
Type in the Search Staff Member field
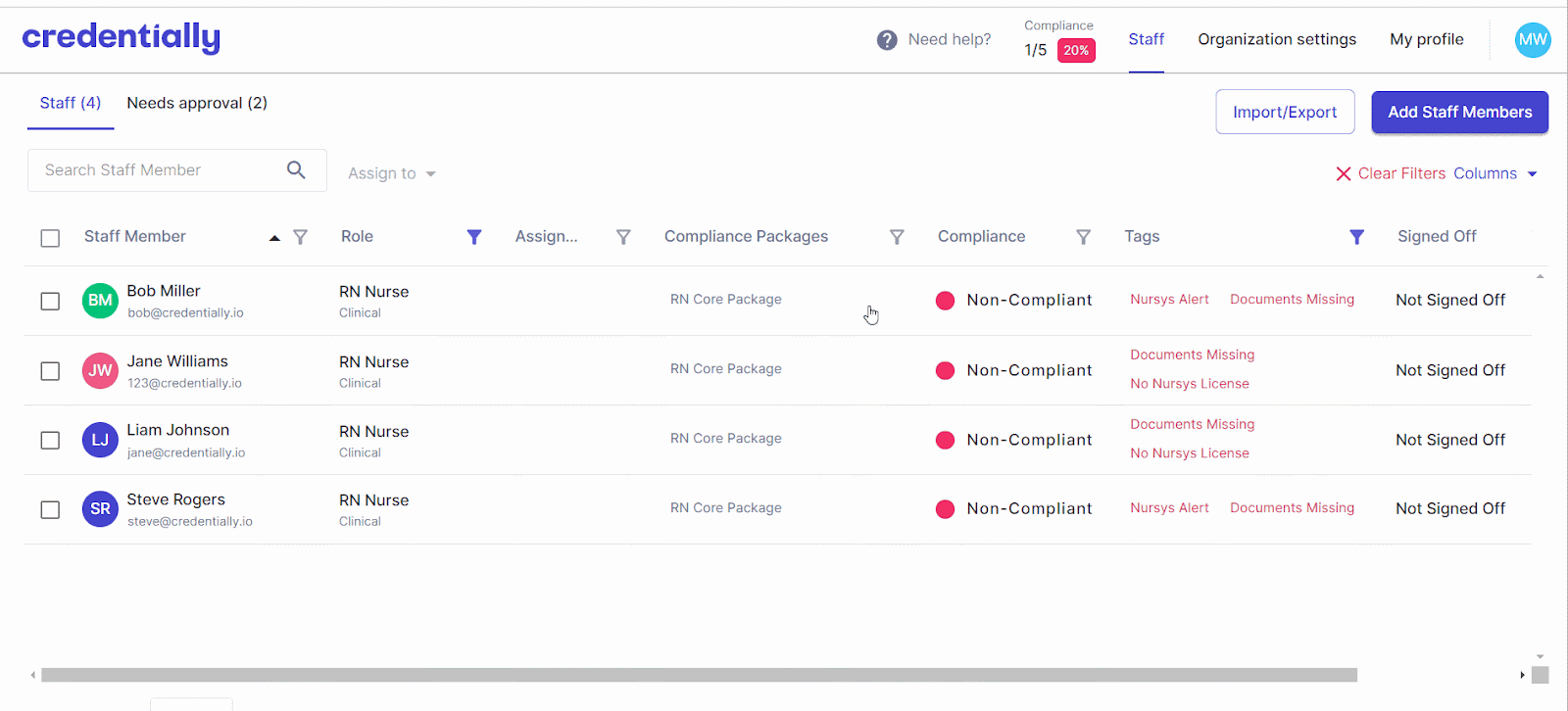[x=157, y=170]
